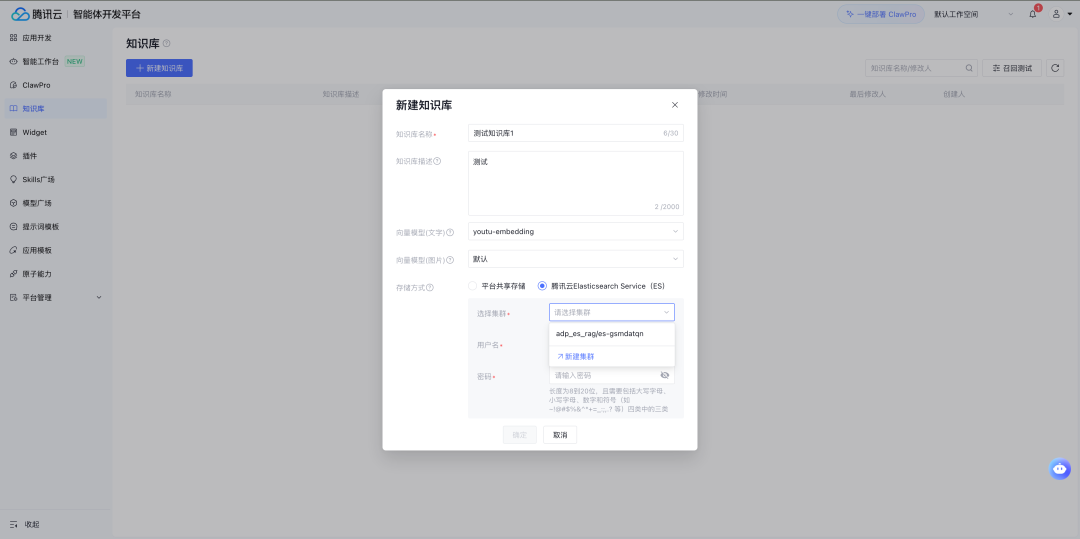Screen dimensions: 1080x539
Task: Click the 智能工作台 robot icon
Action: pyautogui.click(x=14, y=61)
